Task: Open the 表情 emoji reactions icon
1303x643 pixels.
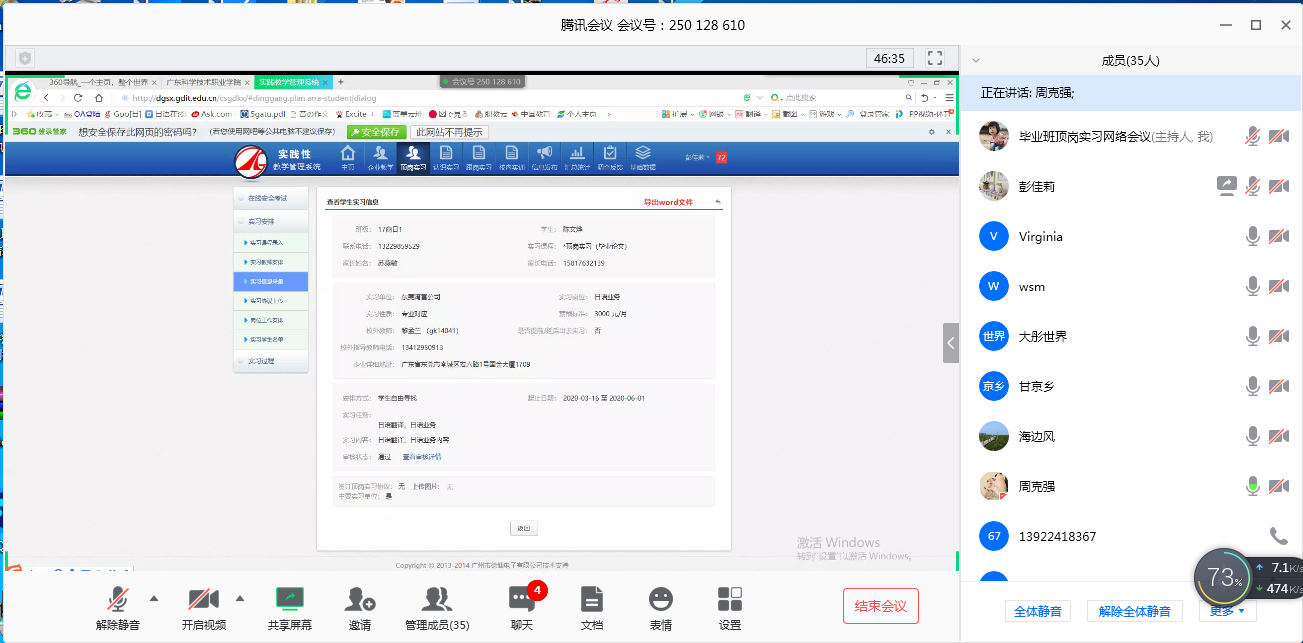Action: coord(660,608)
